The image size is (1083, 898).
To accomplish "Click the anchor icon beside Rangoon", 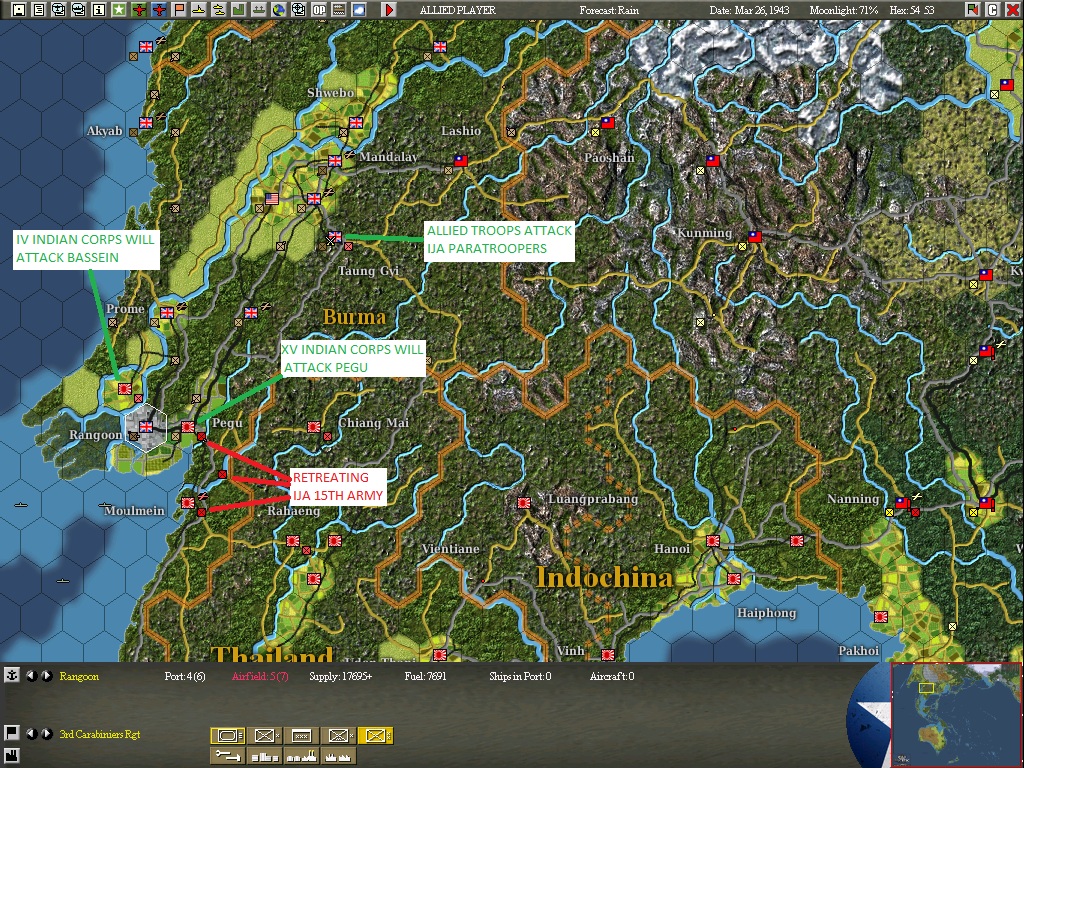I will pyautogui.click(x=12, y=676).
